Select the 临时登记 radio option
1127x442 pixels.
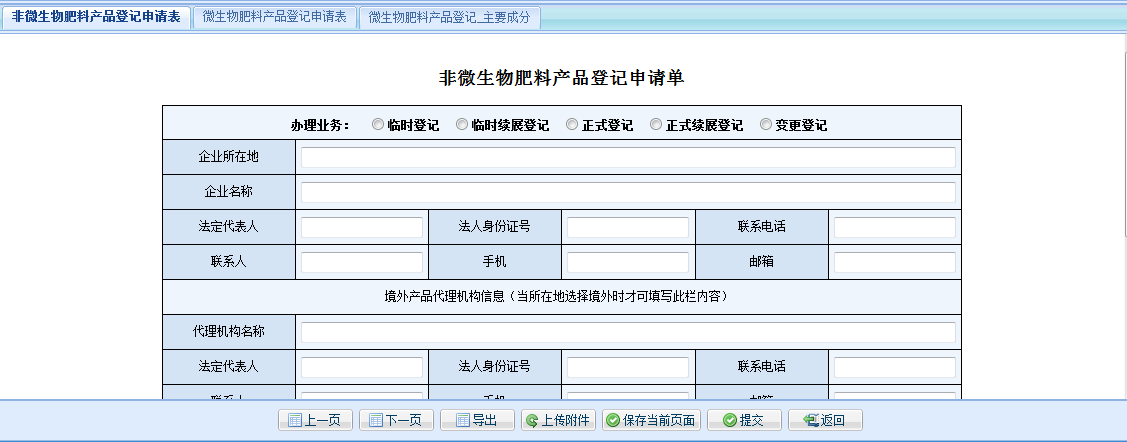378,125
